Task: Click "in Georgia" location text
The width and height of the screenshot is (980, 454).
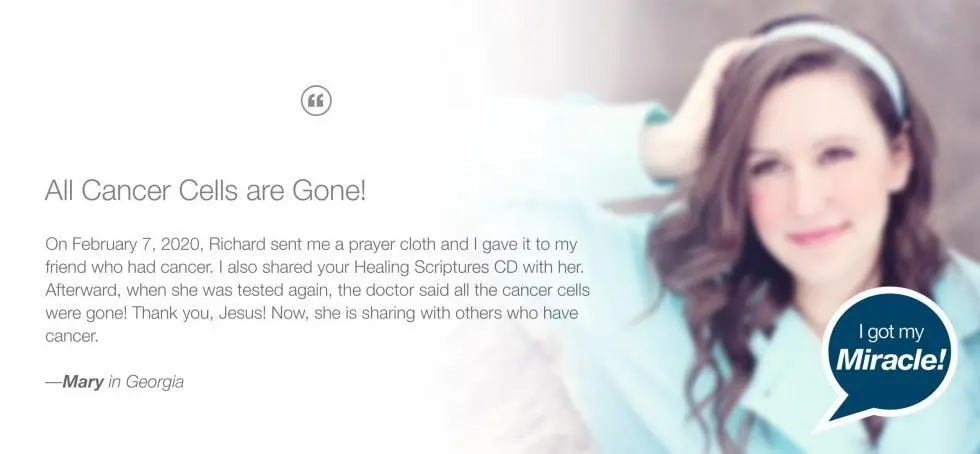Action: (x=146, y=382)
